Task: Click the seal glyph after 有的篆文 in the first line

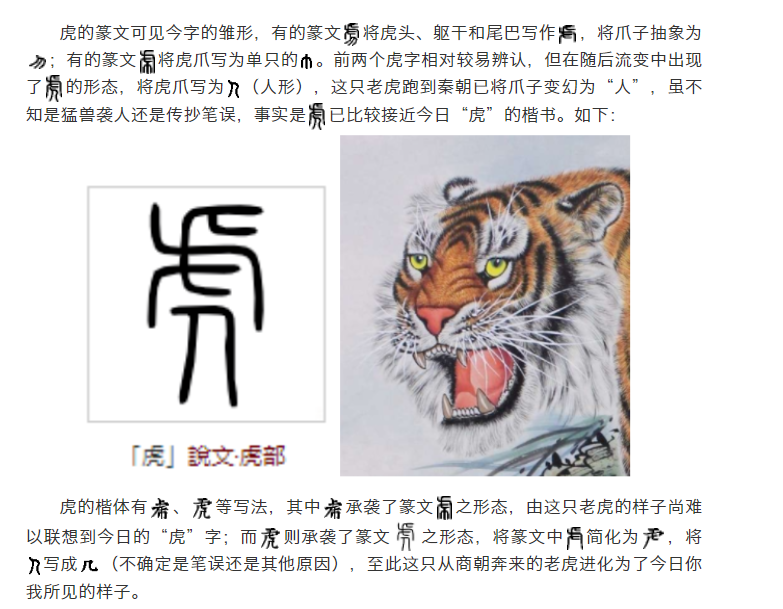Action: pyautogui.click(x=352, y=34)
